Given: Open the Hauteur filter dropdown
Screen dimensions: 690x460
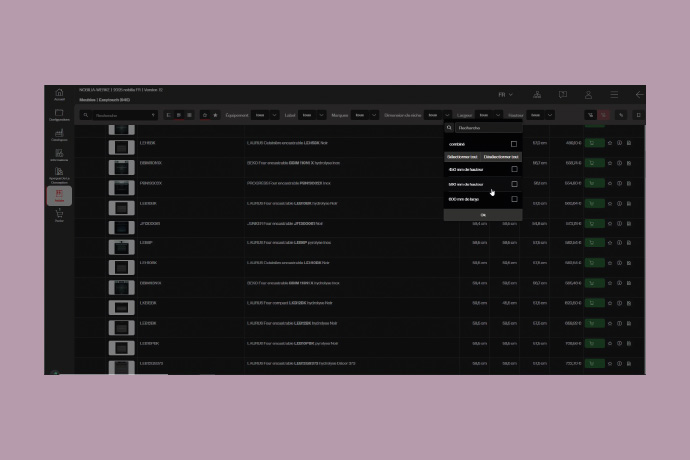Looking at the screenshot, I should coord(540,115).
